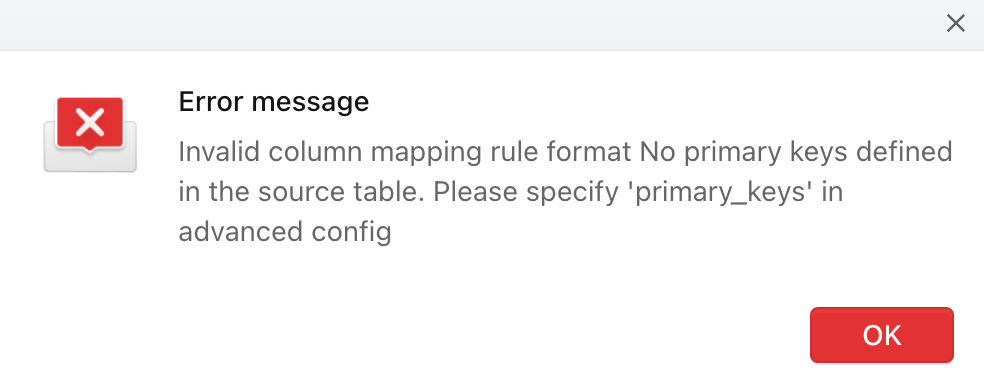Click the gray title bar of the dialog

coord(471,25)
